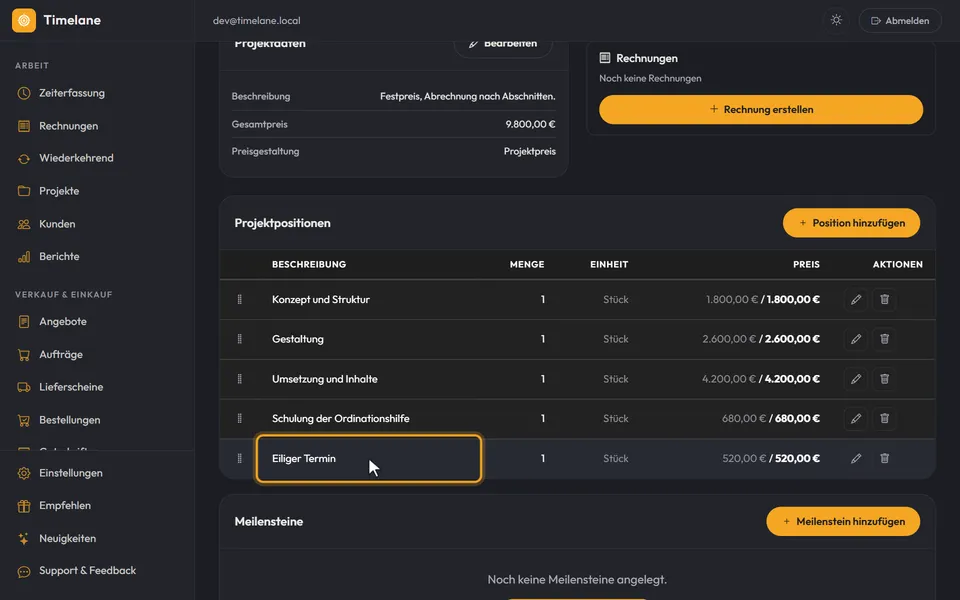Click the Angebote document icon
The width and height of the screenshot is (960, 600).
tap(24, 321)
